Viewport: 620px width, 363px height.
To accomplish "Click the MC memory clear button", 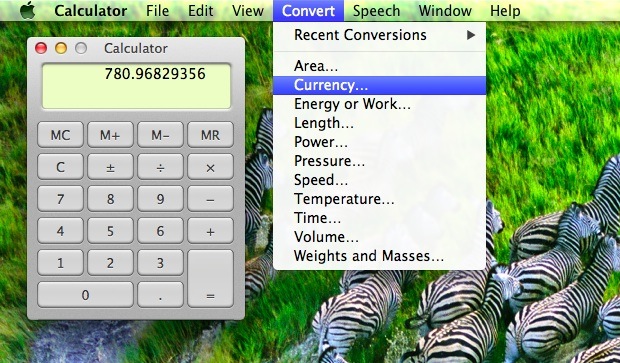I will coord(60,135).
